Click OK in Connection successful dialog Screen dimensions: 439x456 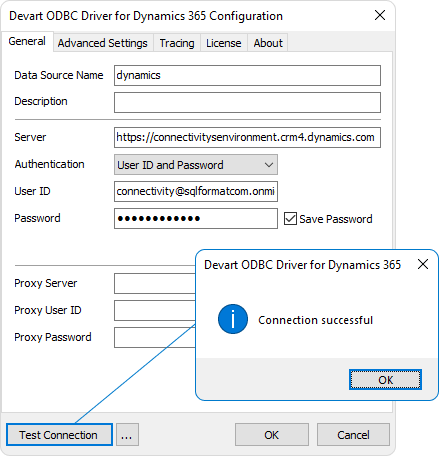pyautogui.click(x=385, y=380)
